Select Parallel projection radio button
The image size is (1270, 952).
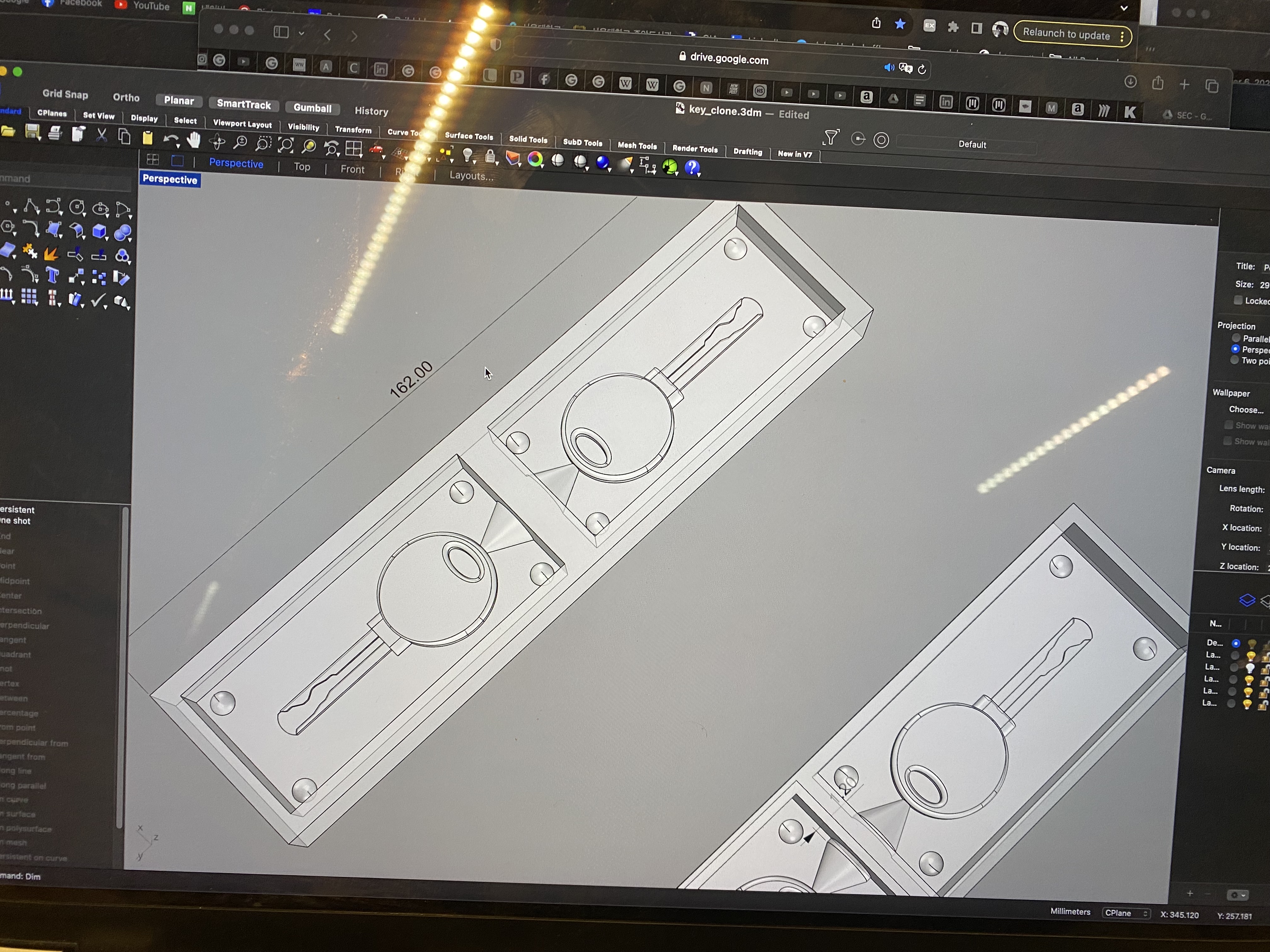1236,338
